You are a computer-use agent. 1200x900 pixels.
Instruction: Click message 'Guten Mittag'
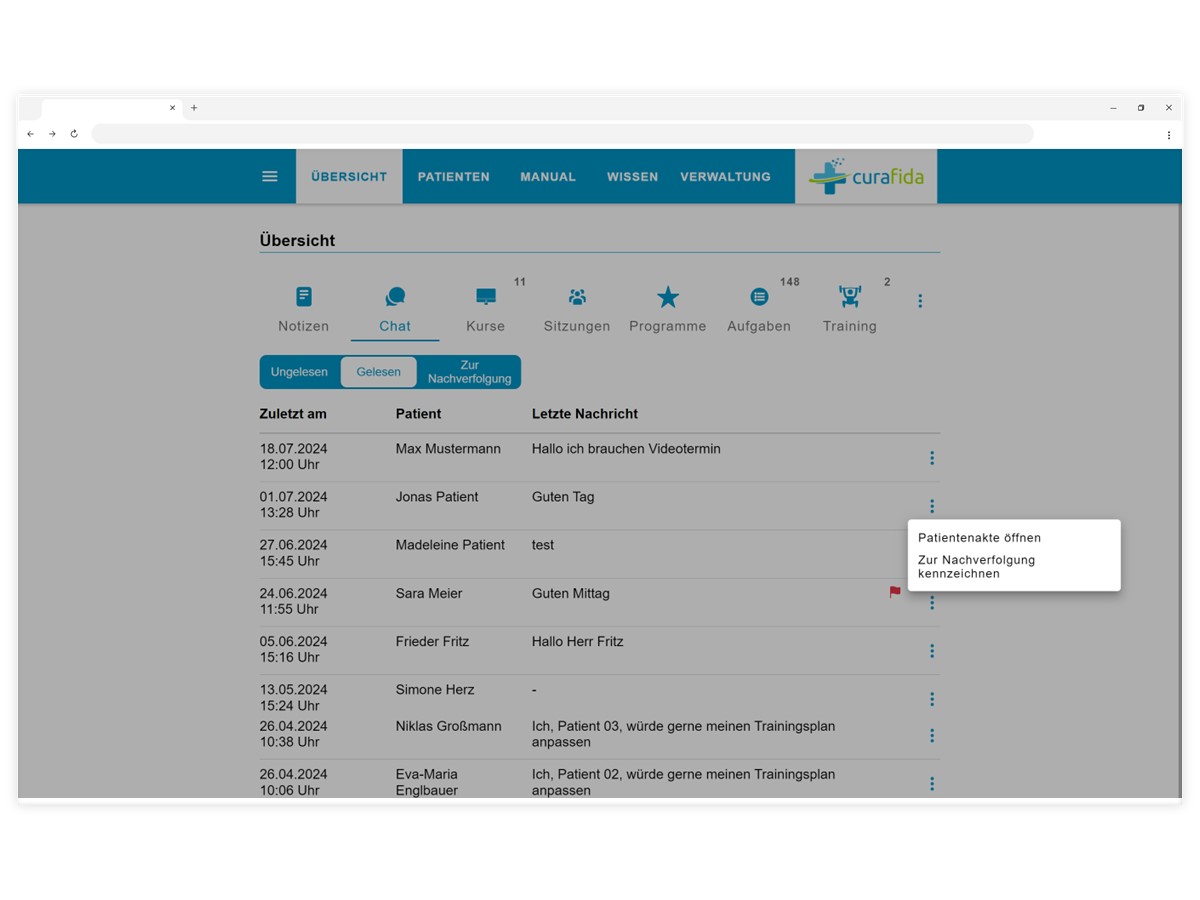571,593
